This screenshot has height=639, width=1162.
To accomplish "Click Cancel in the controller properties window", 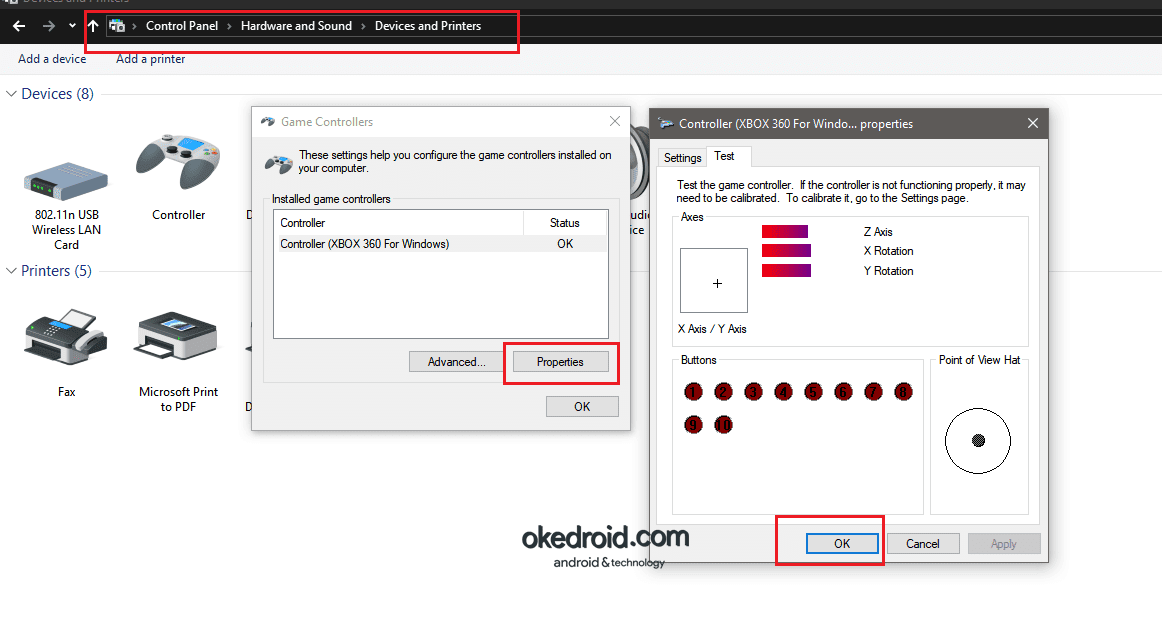I will pos(923,543).
